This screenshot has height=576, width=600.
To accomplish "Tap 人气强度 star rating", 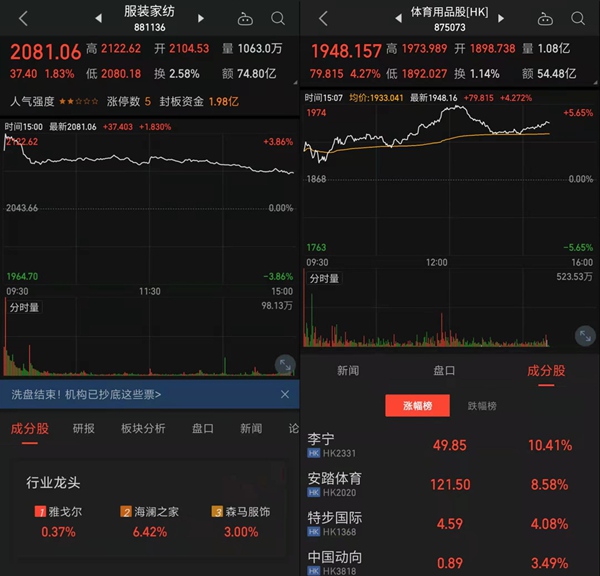I will point(79,101).
